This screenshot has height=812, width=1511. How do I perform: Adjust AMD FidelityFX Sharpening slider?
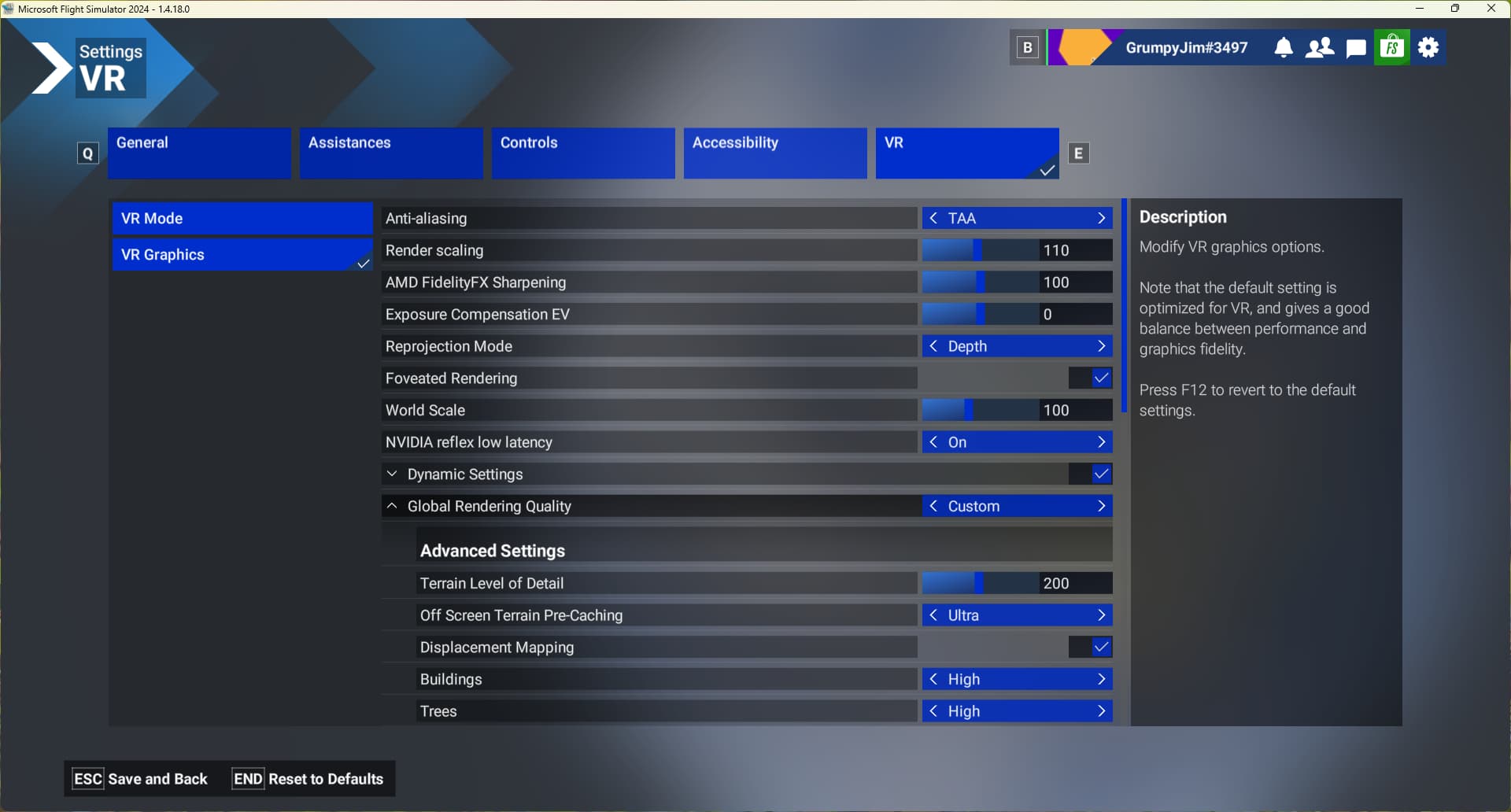[x=980, y=282]
